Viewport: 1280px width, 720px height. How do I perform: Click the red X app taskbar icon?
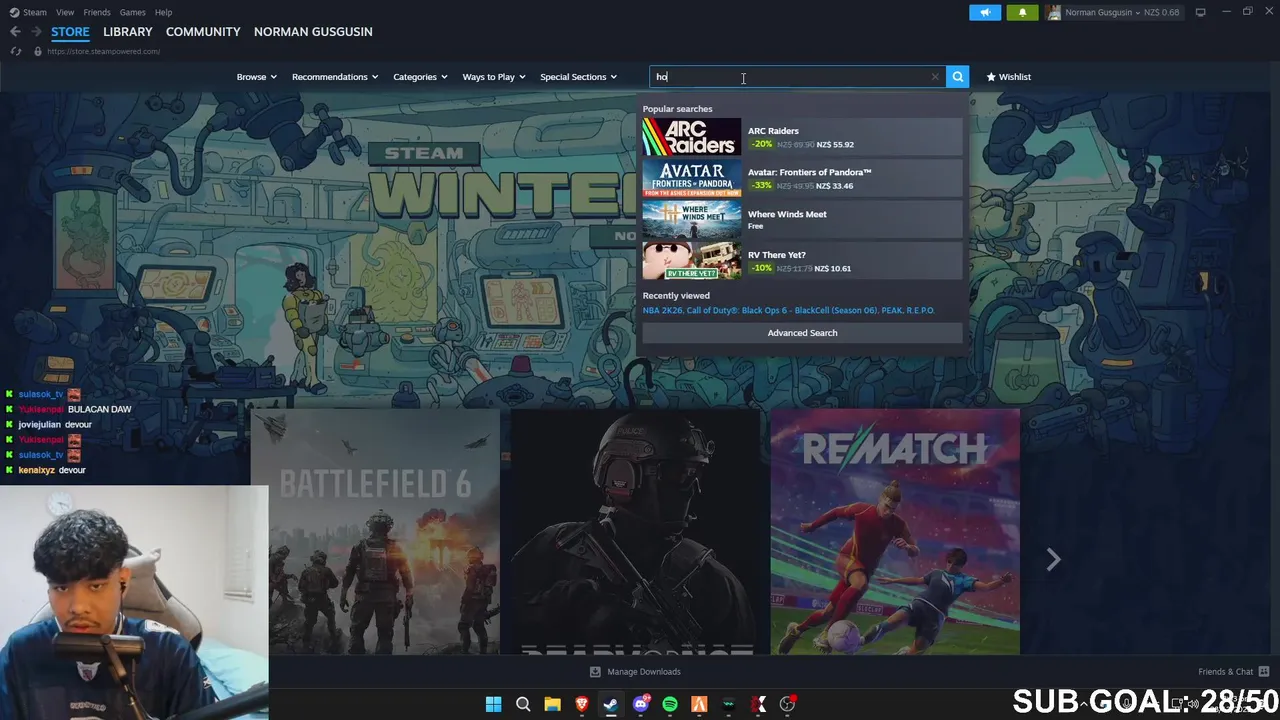coord(758,704)
